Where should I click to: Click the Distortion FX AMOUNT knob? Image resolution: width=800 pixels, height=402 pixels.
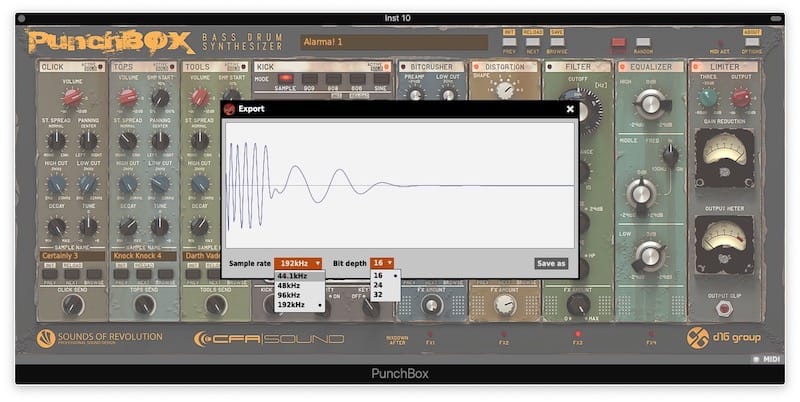(505, 305)
